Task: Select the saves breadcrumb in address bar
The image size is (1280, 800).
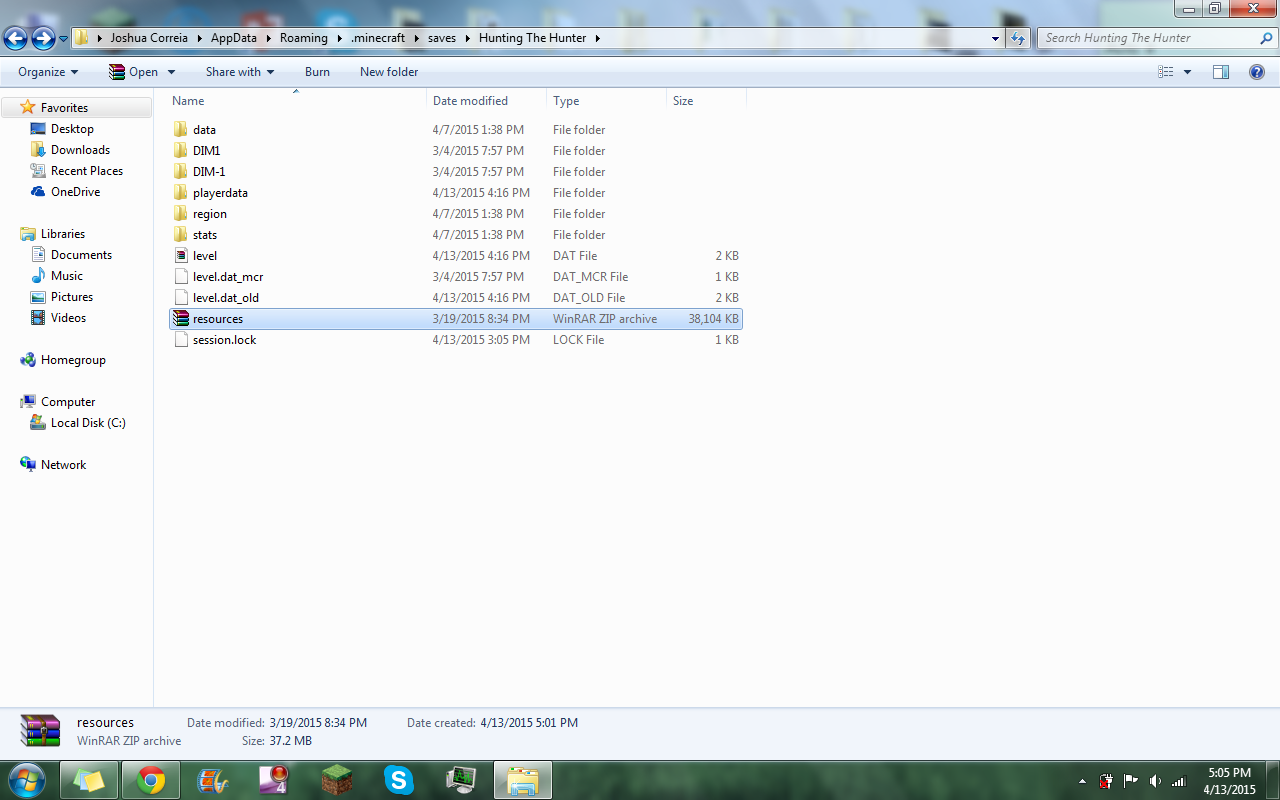Action: [x=441, y=38]
